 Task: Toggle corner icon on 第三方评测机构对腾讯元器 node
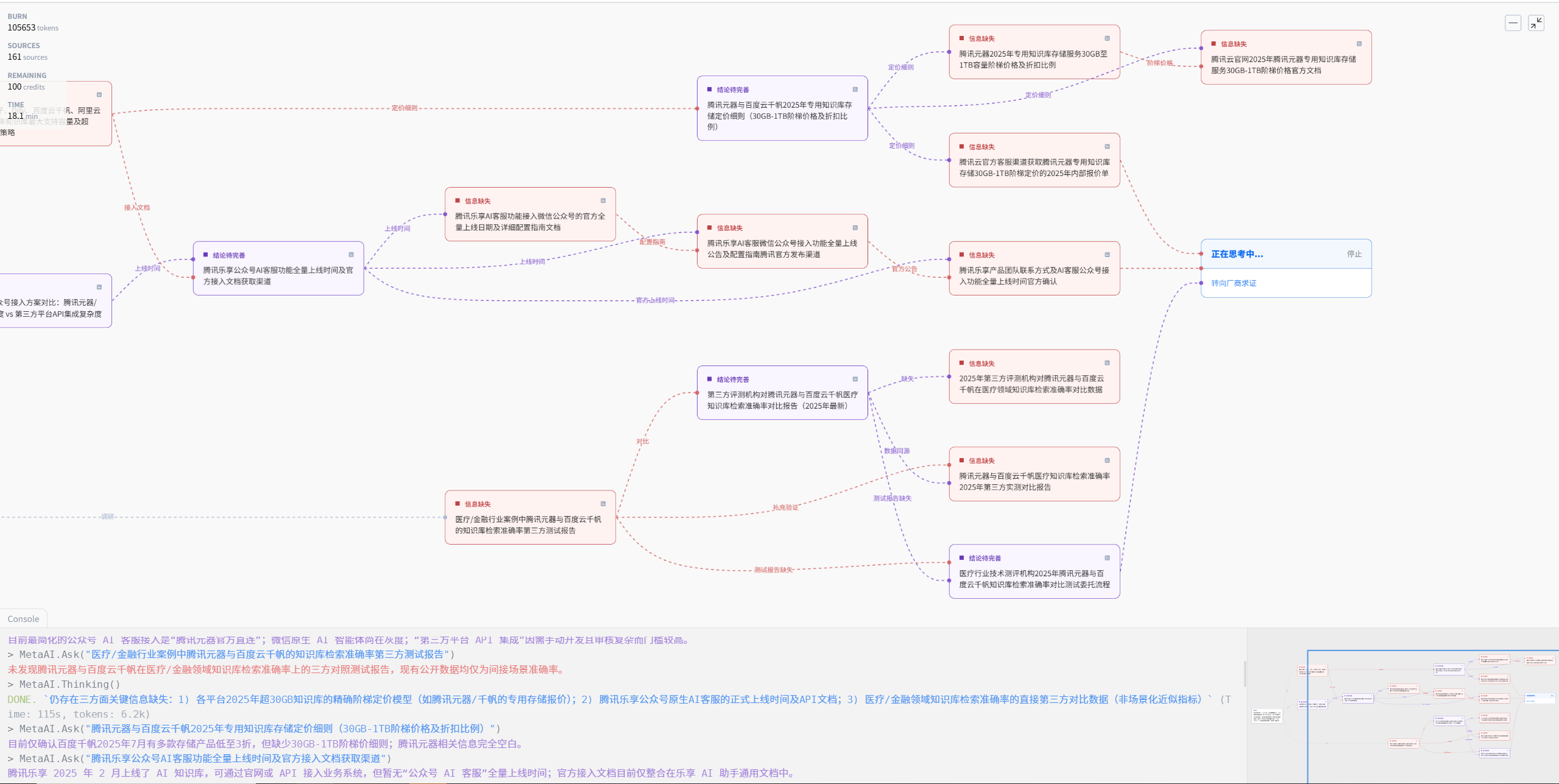point(855,379)
